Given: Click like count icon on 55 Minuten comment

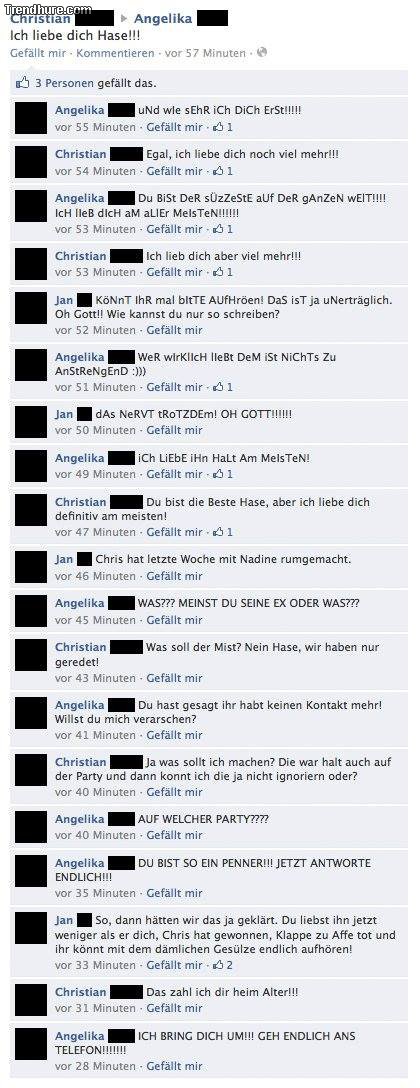Looking at the screenshot, I should (x=222, y=127).
